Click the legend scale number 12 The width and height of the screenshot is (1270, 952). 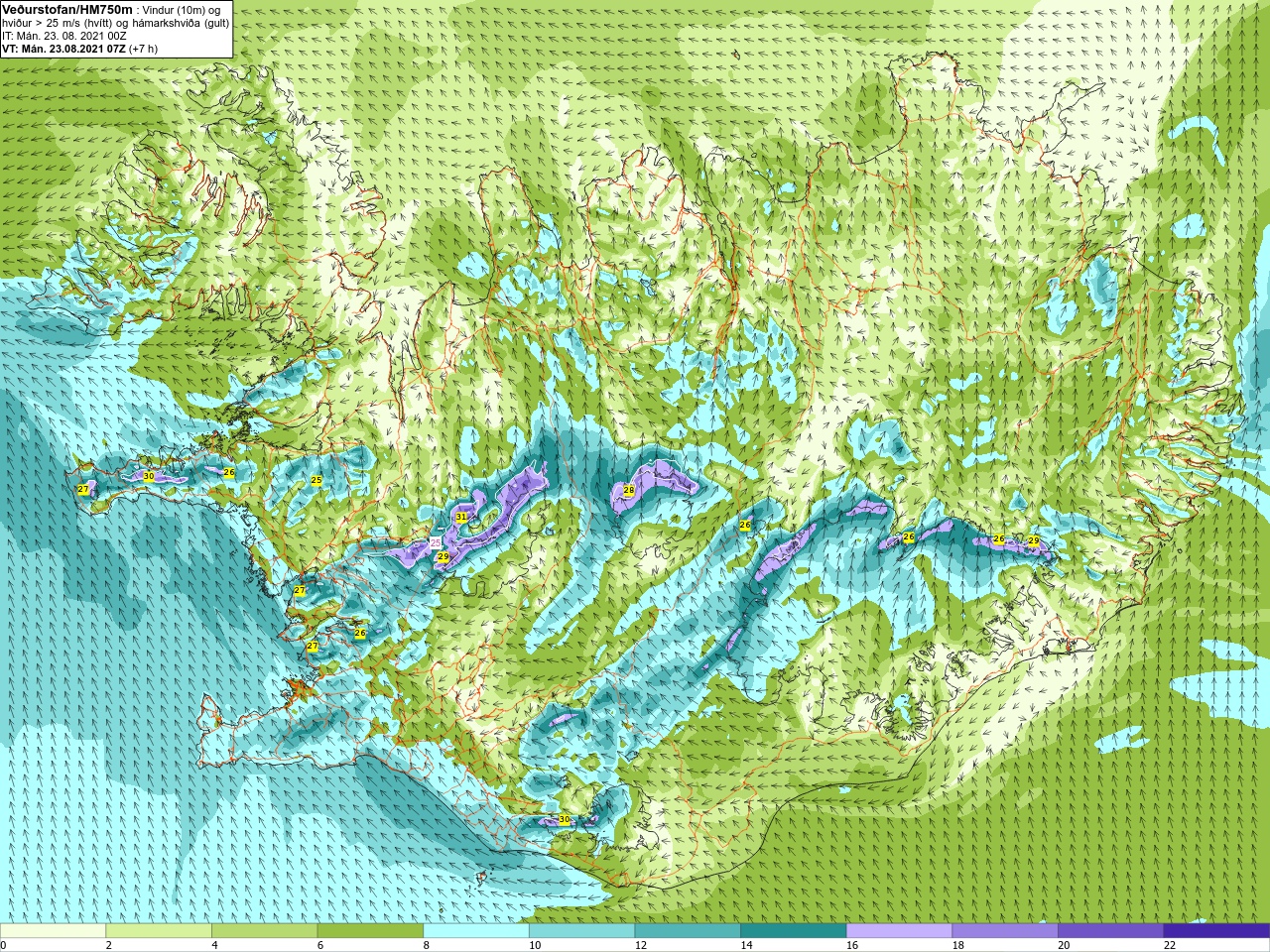(x=641, y=945)
